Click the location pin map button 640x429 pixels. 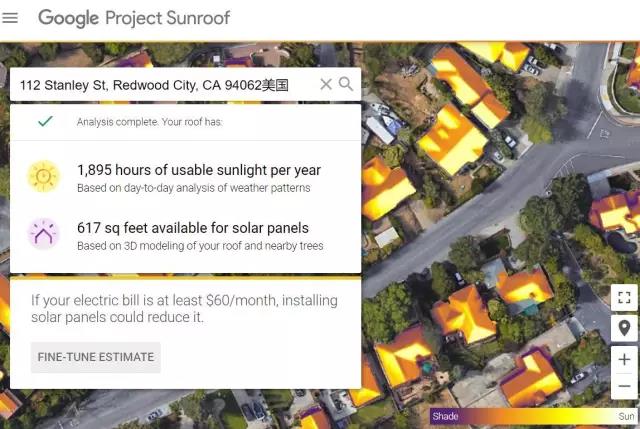(624, 328)
